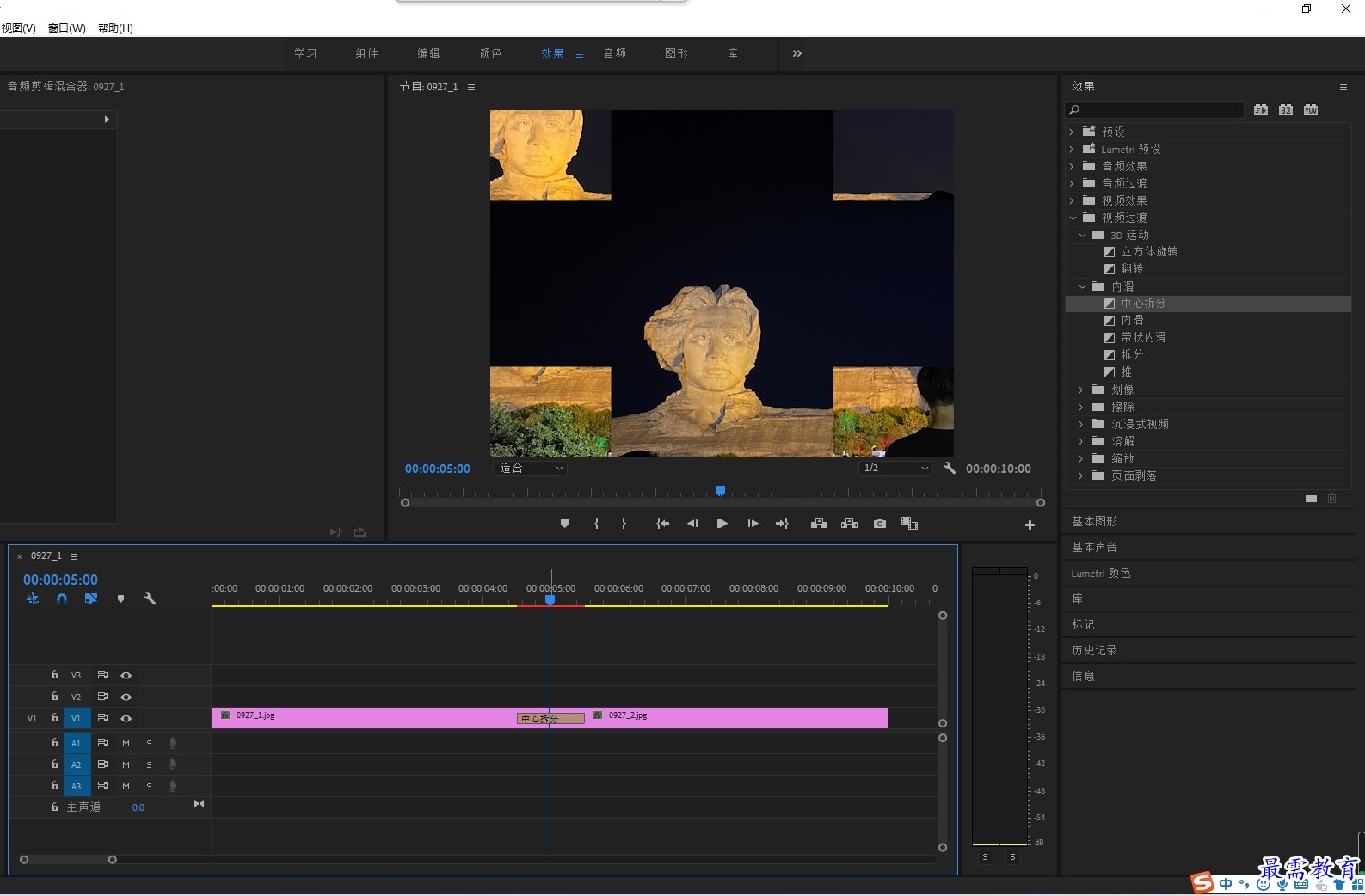Click the Play button in Program monitor

click(722, 524)
